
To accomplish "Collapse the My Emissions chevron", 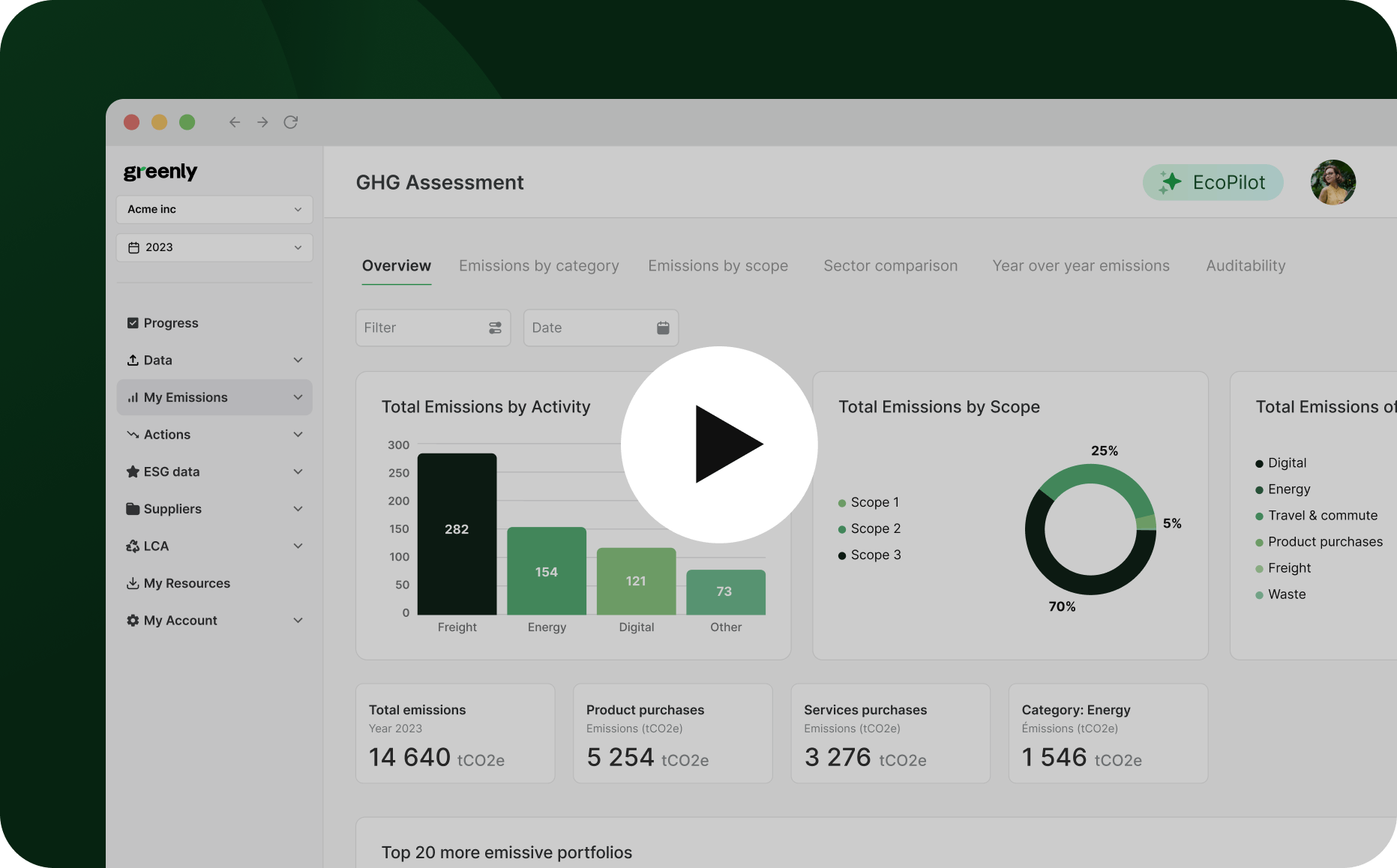I will point(298,397).
